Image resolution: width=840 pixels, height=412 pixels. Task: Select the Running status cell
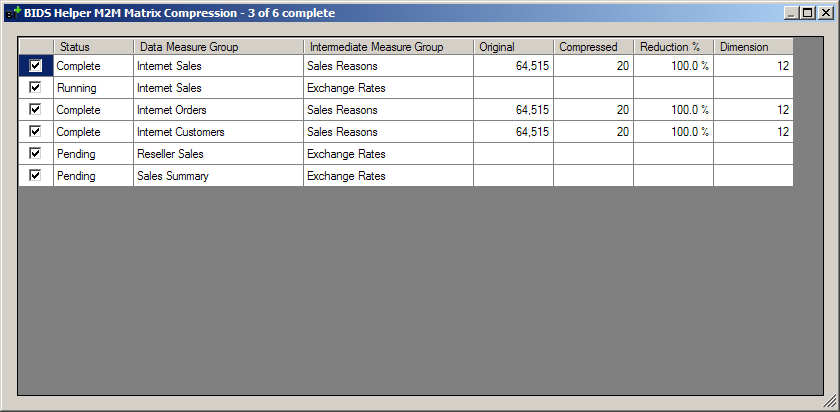pos(93,88)
